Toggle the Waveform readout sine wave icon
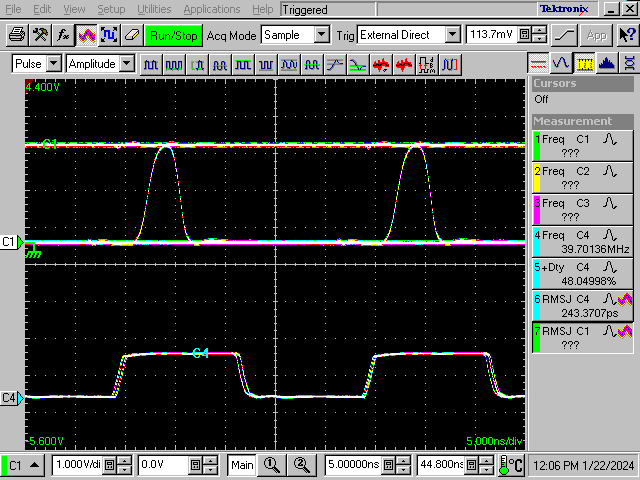This screenshot has height=480, width=640. (x=561, y=63)
